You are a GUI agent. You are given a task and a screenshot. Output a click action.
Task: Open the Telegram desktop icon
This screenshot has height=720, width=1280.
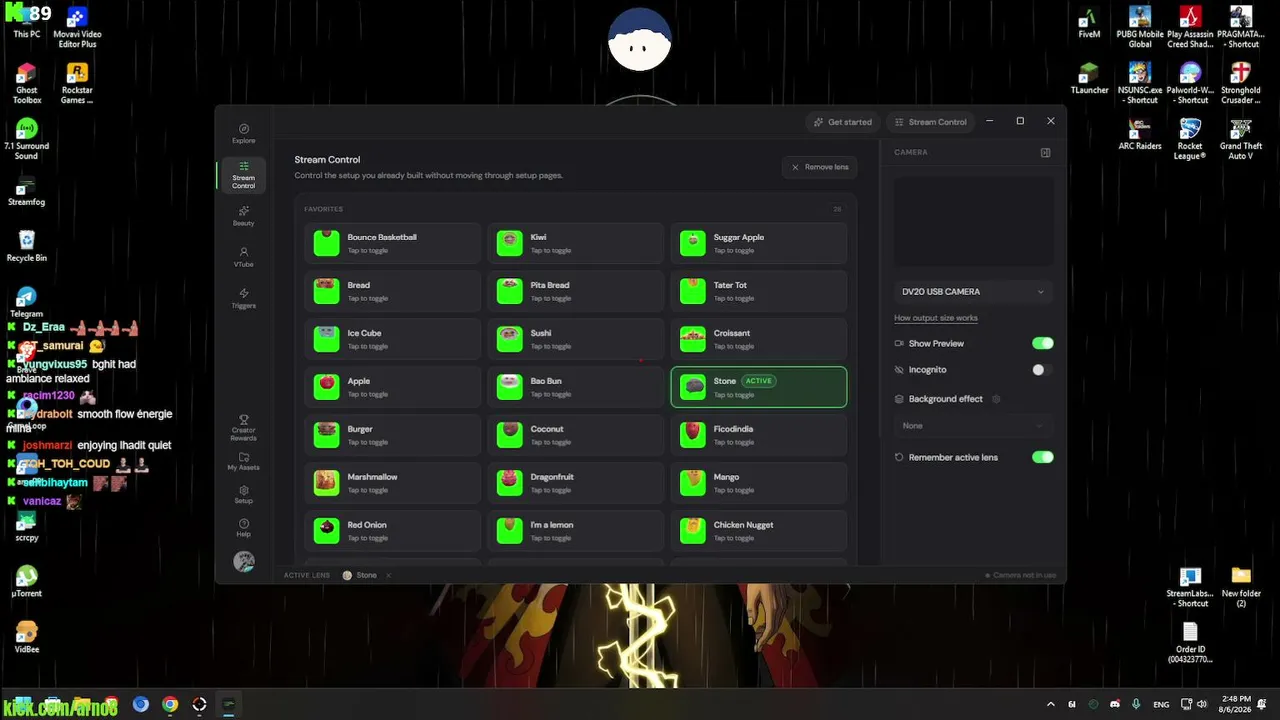(x=27, y=302)
